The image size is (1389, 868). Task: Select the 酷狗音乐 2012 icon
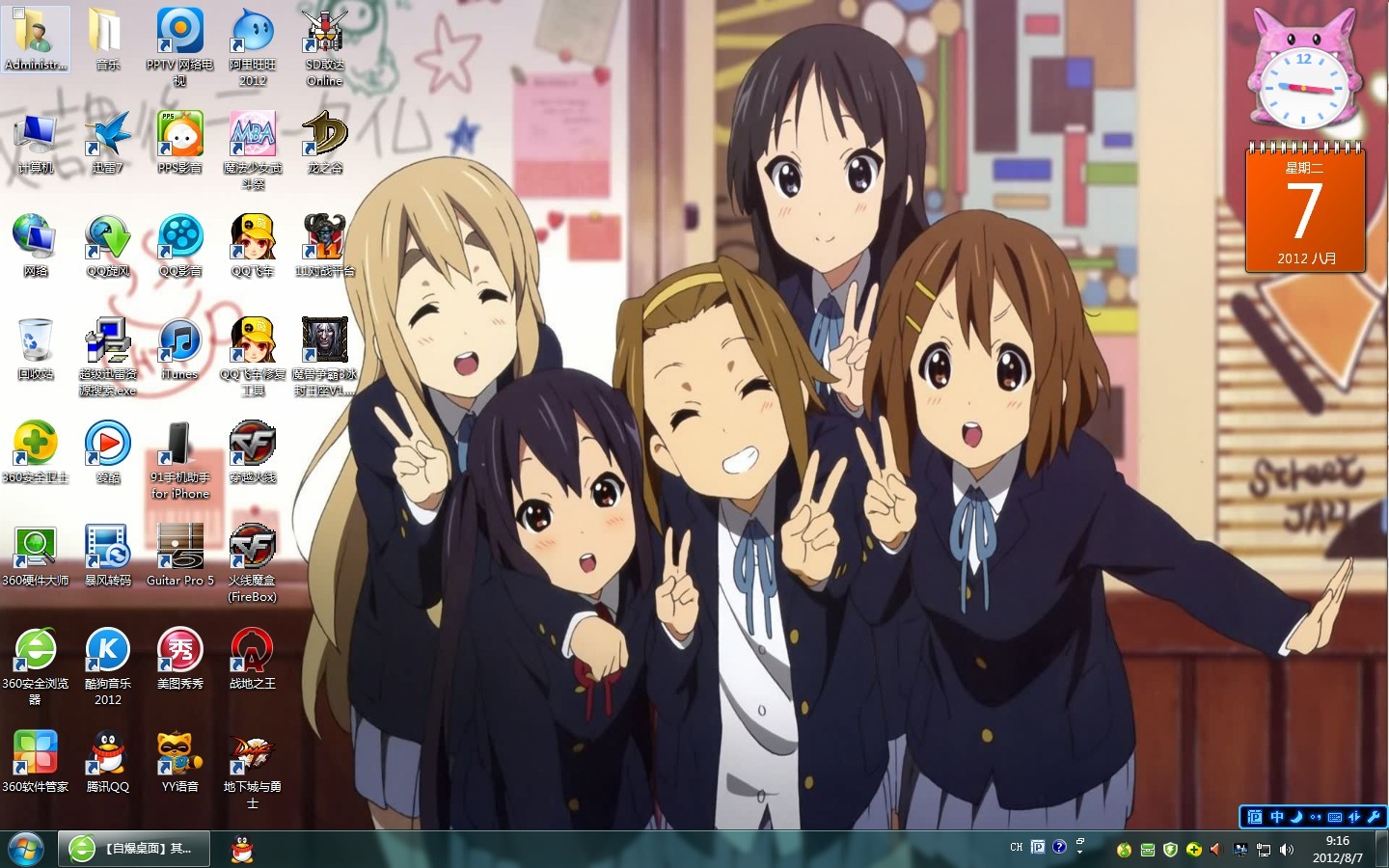[108, 666]
